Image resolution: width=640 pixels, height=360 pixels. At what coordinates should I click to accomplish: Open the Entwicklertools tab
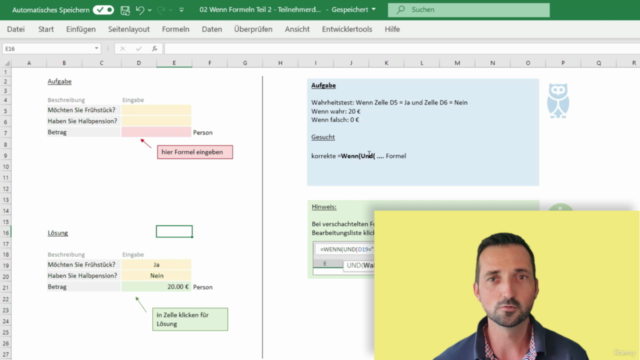click(347, 29)
